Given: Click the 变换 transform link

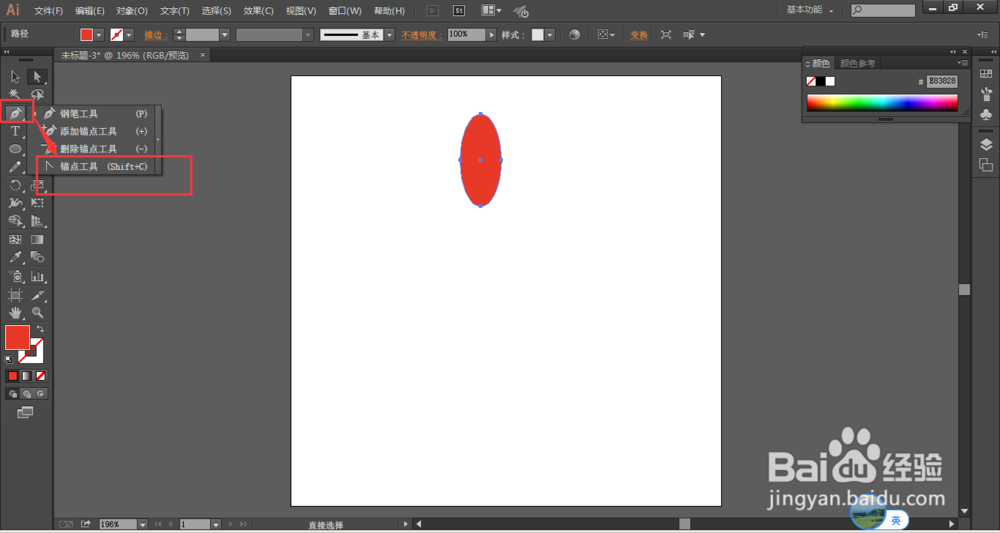Looking at the screenshot, I should [639, 35].
